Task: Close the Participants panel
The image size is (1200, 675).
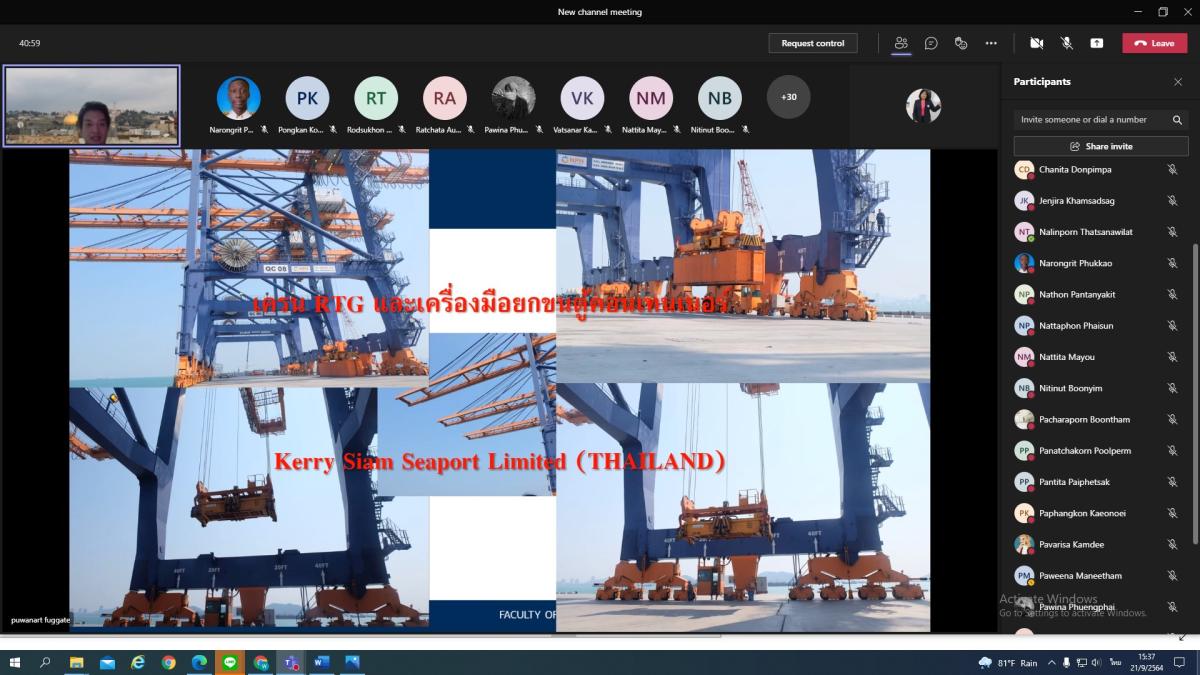Action: (x=1178, y=82)
